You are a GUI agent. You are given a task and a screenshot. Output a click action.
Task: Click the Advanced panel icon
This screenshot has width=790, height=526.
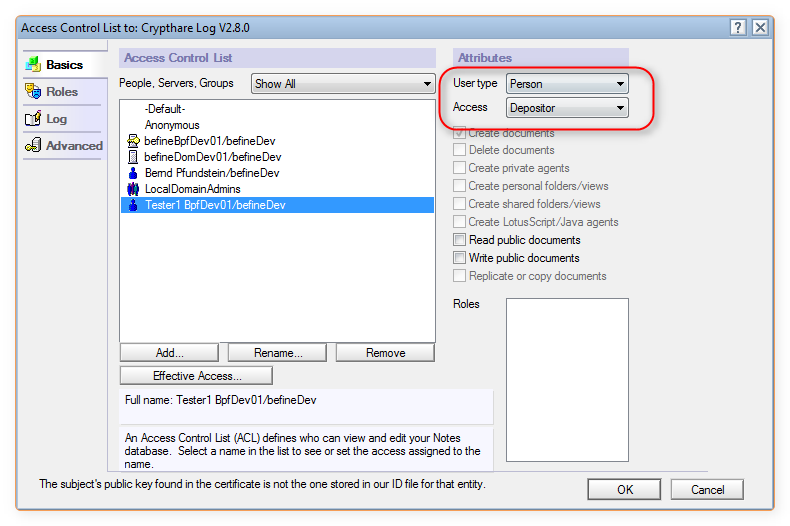coord(33,145)
